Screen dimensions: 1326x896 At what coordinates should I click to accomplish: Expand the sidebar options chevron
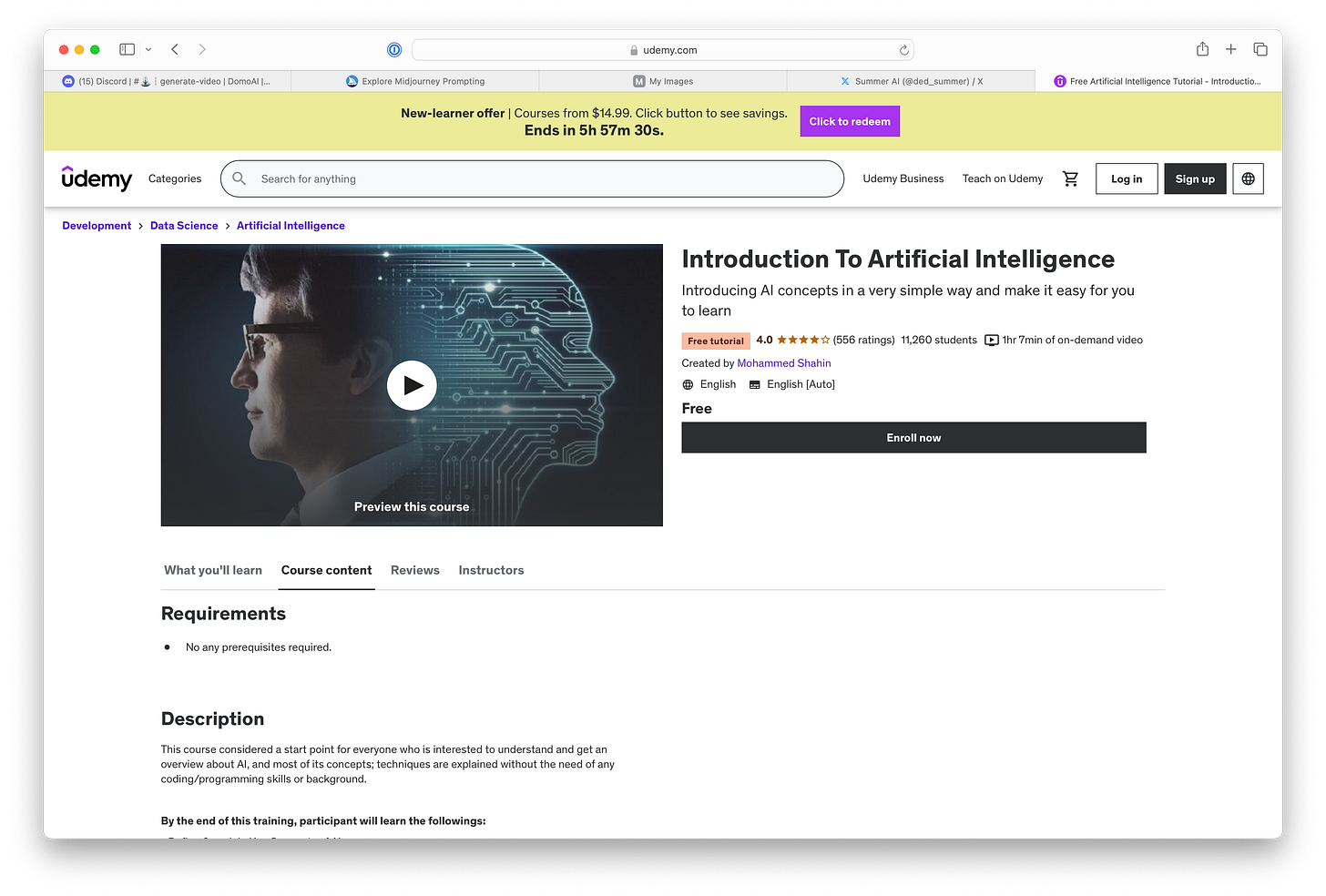coord(148,49)
